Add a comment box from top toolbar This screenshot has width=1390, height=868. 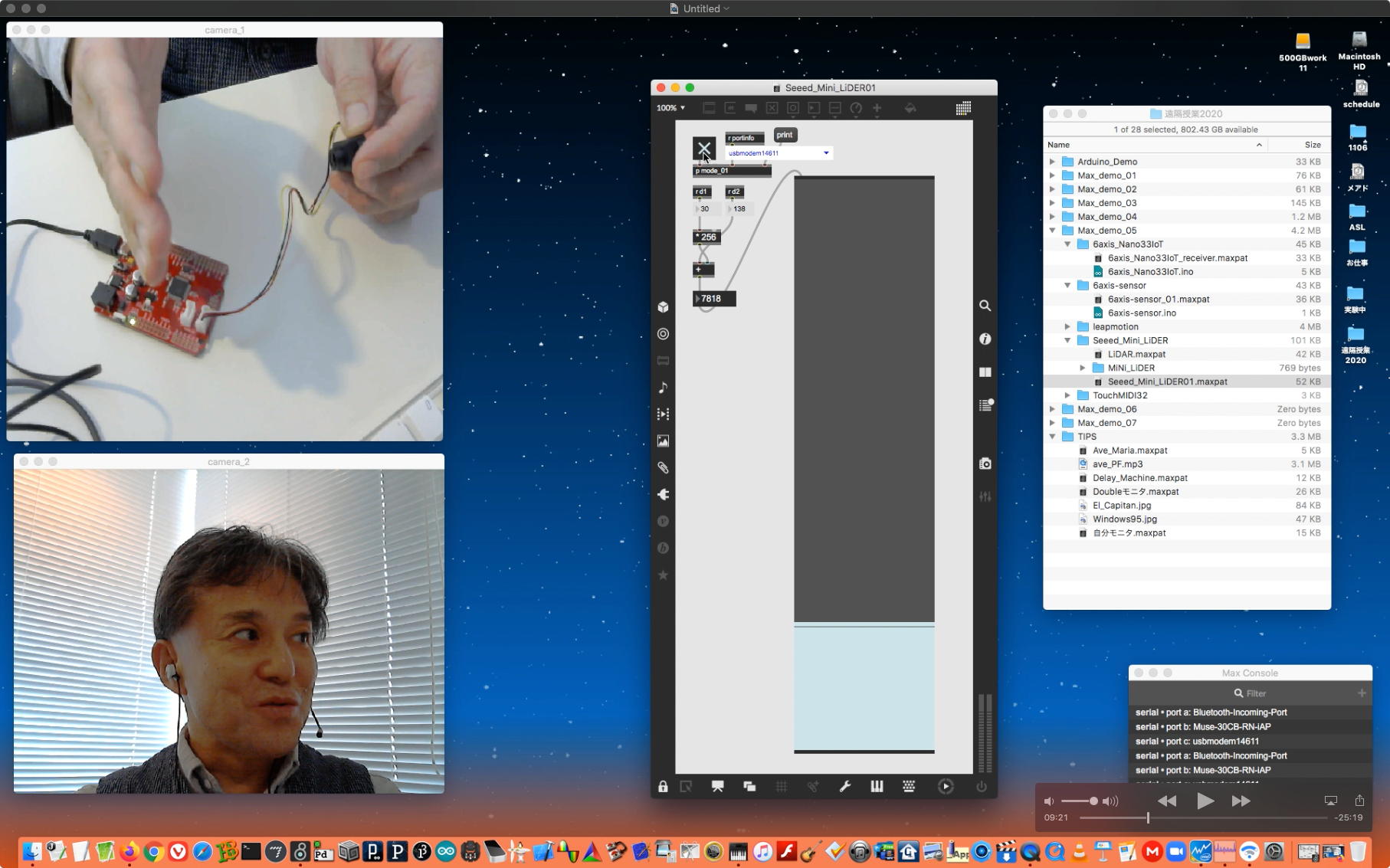[x=751, y=108]
